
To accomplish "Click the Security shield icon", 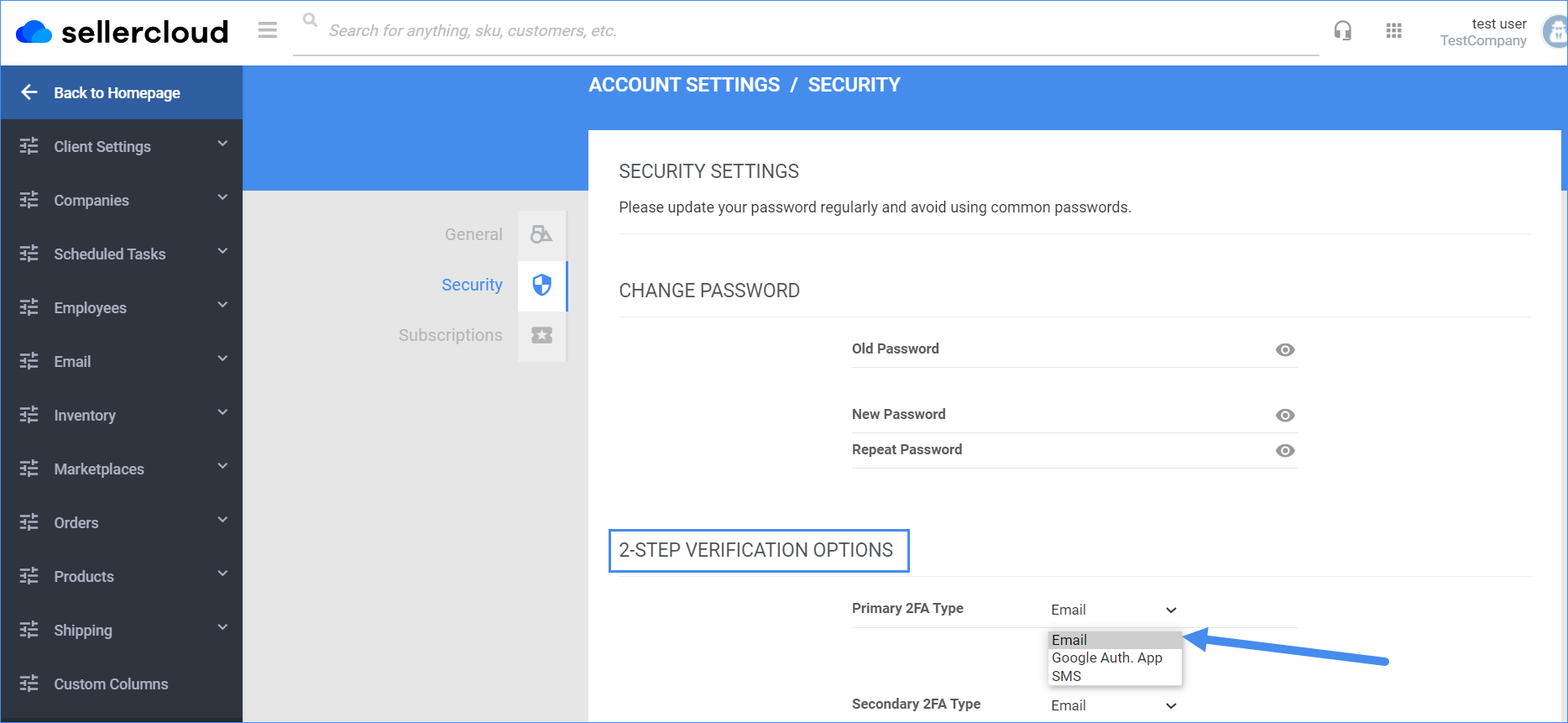I will [x=541, y=285].
